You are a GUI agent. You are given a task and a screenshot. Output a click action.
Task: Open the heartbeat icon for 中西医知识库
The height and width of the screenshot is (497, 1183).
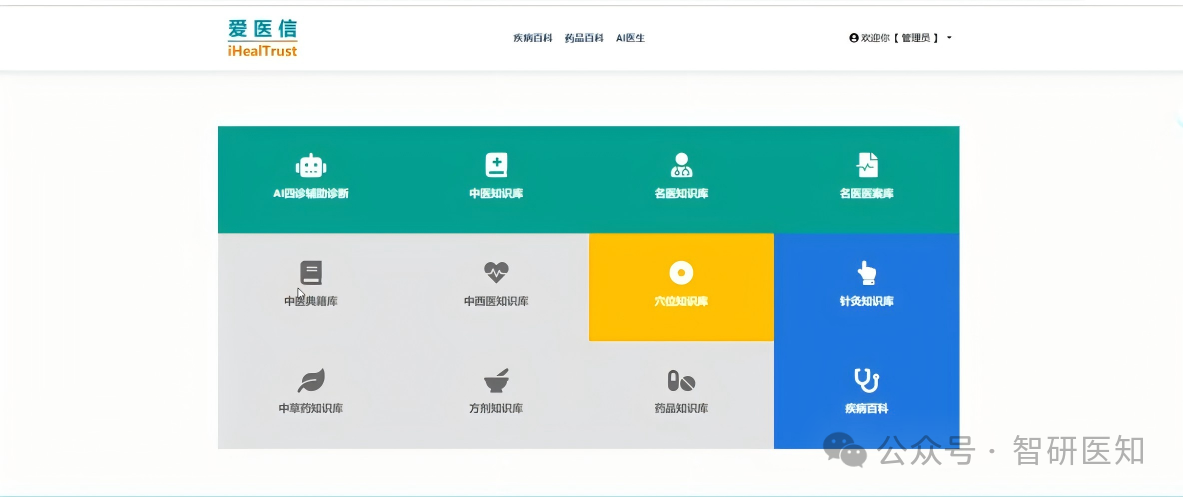(x=496, y=272)
